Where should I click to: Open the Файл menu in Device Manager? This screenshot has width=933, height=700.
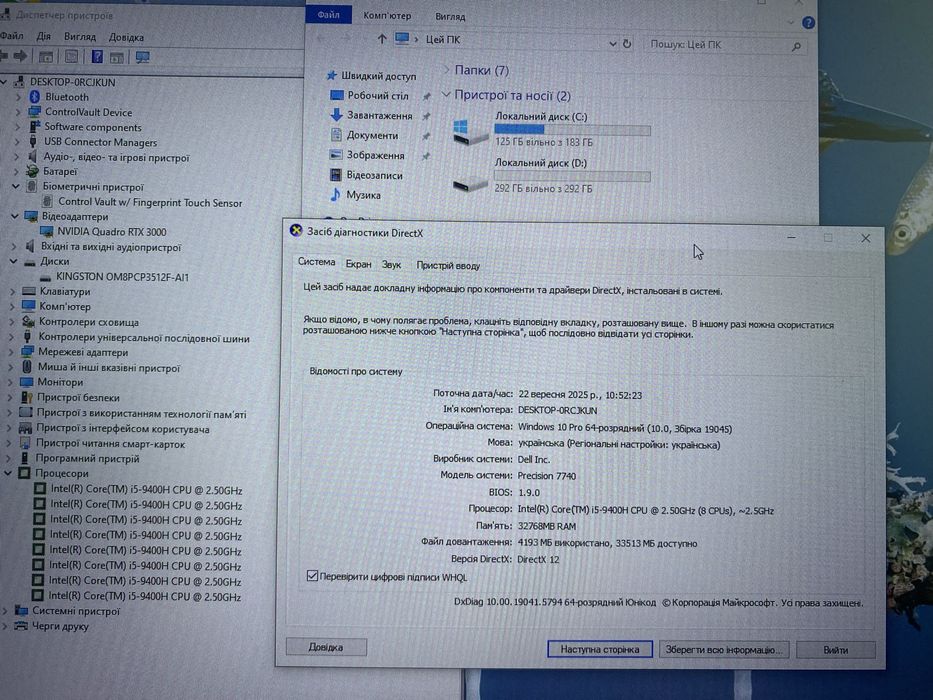tap(12, 36)
